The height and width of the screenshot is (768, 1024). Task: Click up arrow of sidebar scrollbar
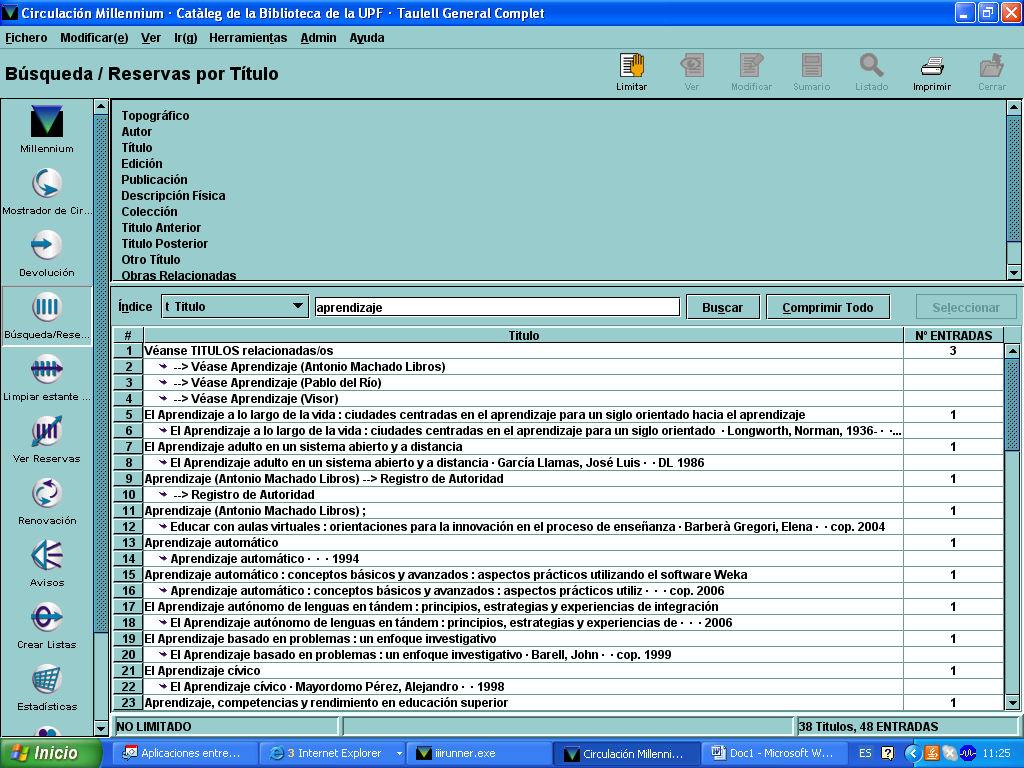pos(101,106)
